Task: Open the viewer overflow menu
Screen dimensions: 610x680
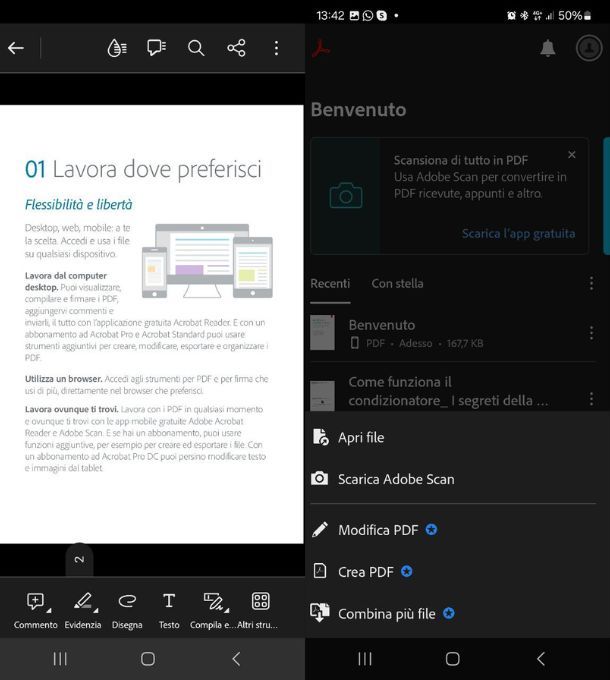Action: (276, 48)
